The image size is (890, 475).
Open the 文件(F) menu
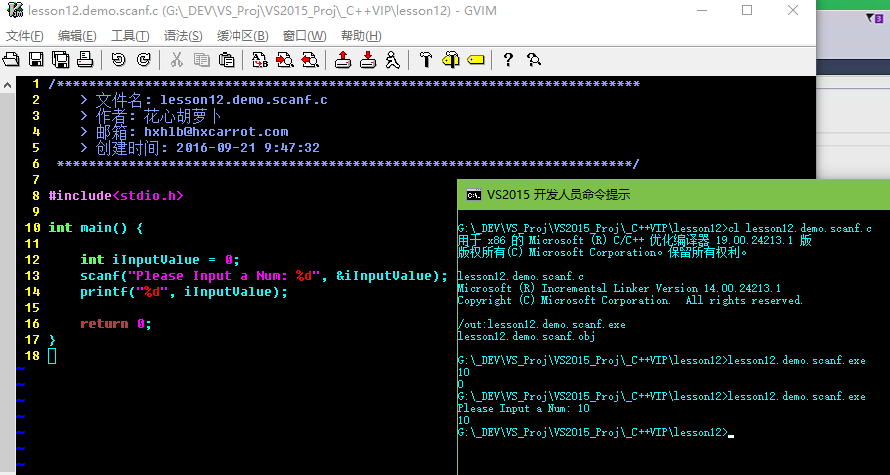pos(24,35)
